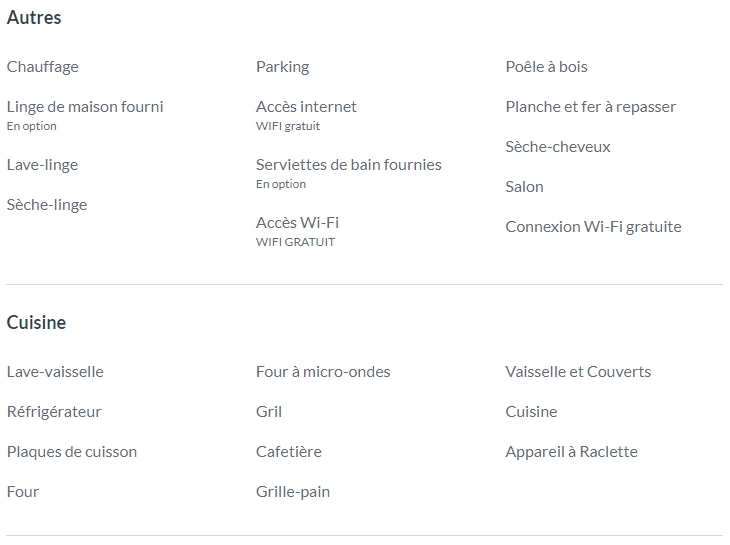This screenshot has height=545, width=730.
Task: Click Four à micro-ondes item
Action: click(x=323, y=372)
